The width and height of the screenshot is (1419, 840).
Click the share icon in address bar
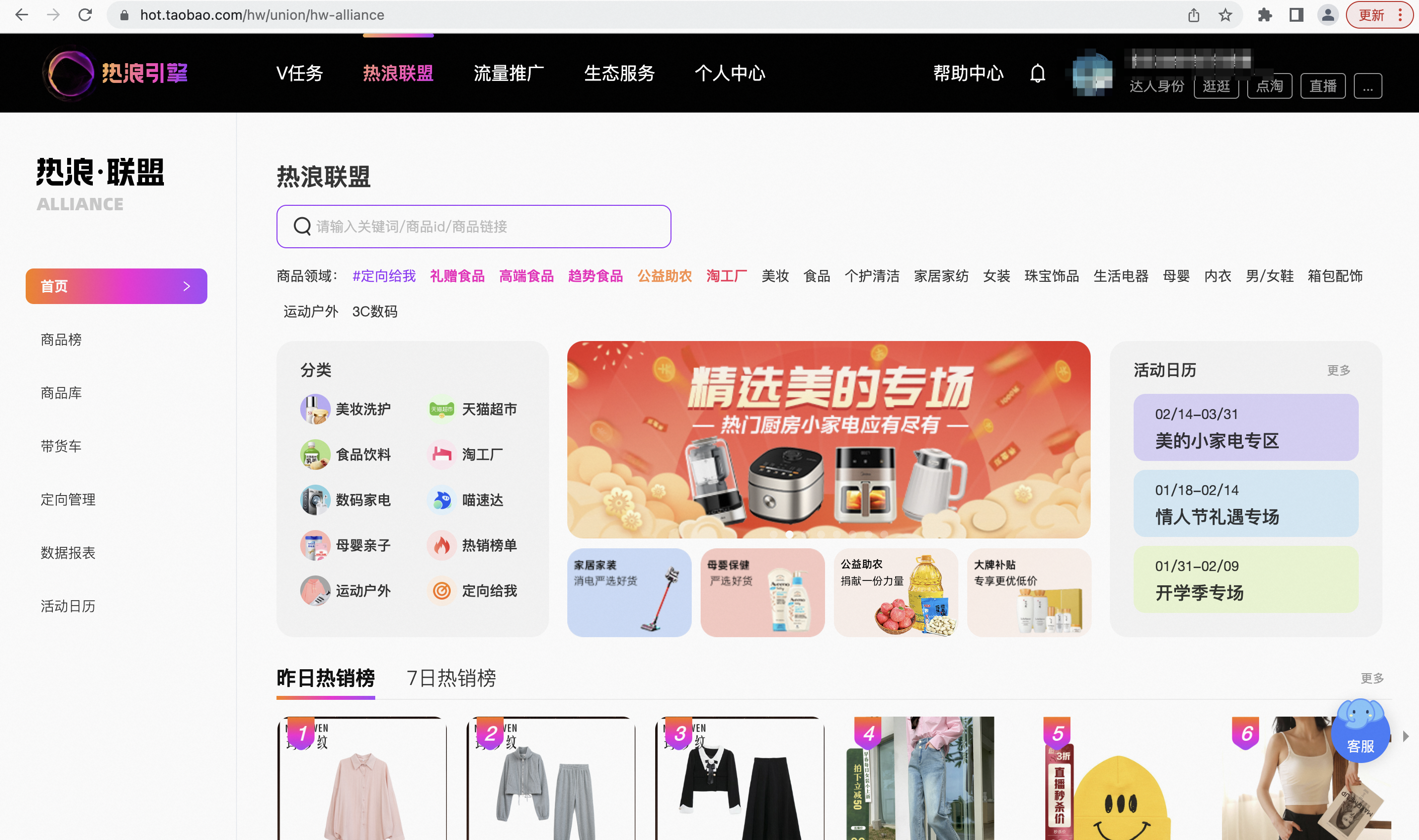point(1194,15)
